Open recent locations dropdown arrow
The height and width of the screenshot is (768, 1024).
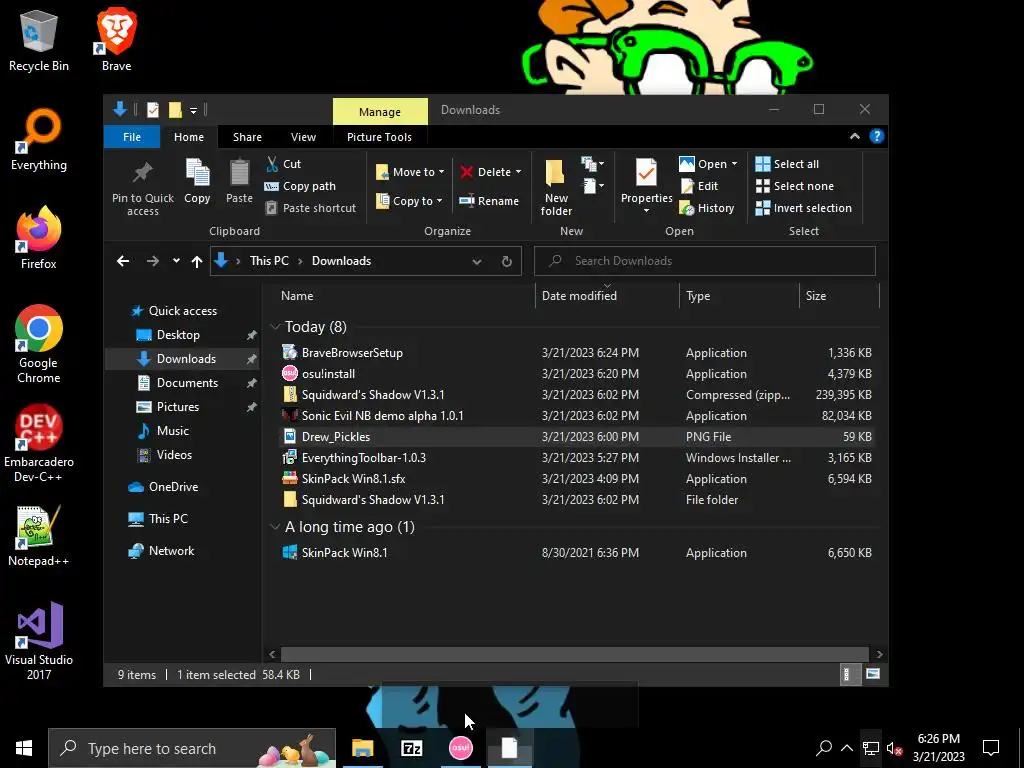(176, 261)
